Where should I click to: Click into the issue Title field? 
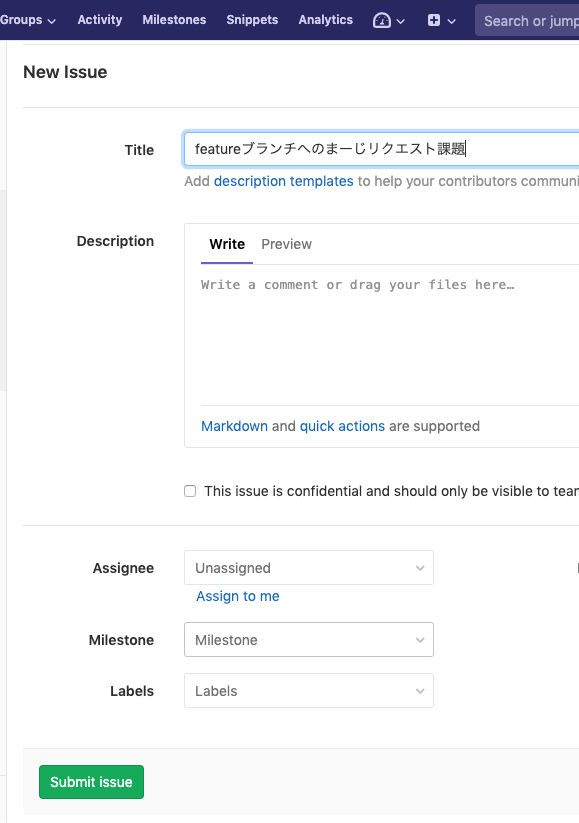pyautogui.click(x=381, y=149)
